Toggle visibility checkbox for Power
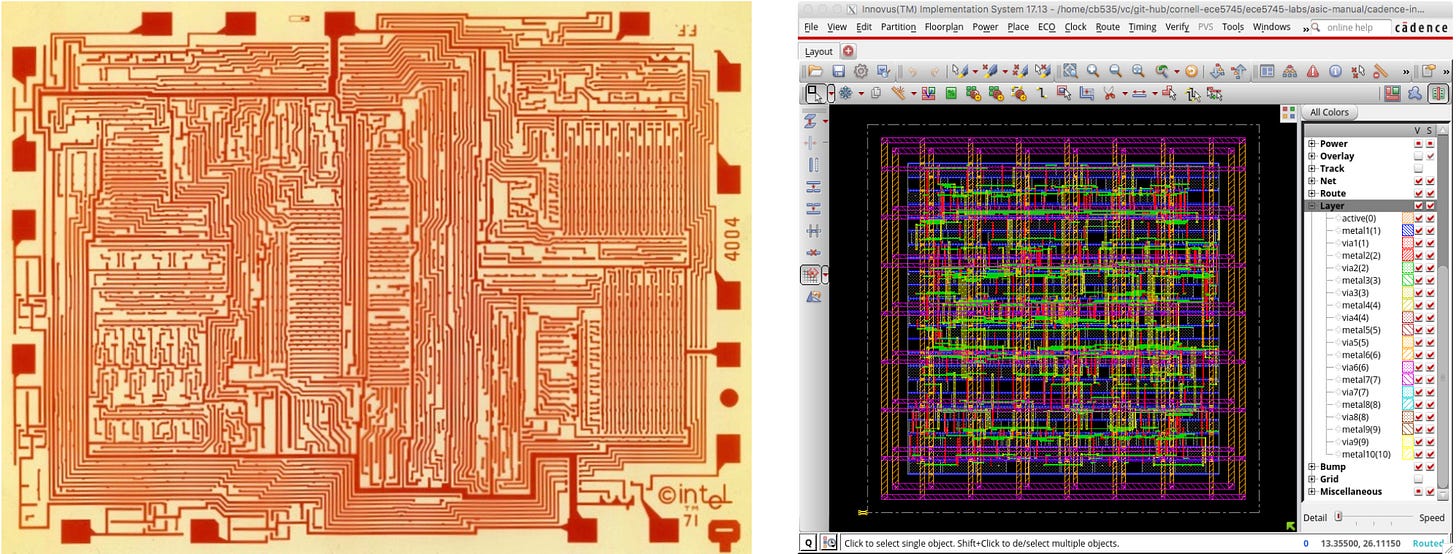The height and width of the screenshot is (554, 1456). [x=1418, y=144]
